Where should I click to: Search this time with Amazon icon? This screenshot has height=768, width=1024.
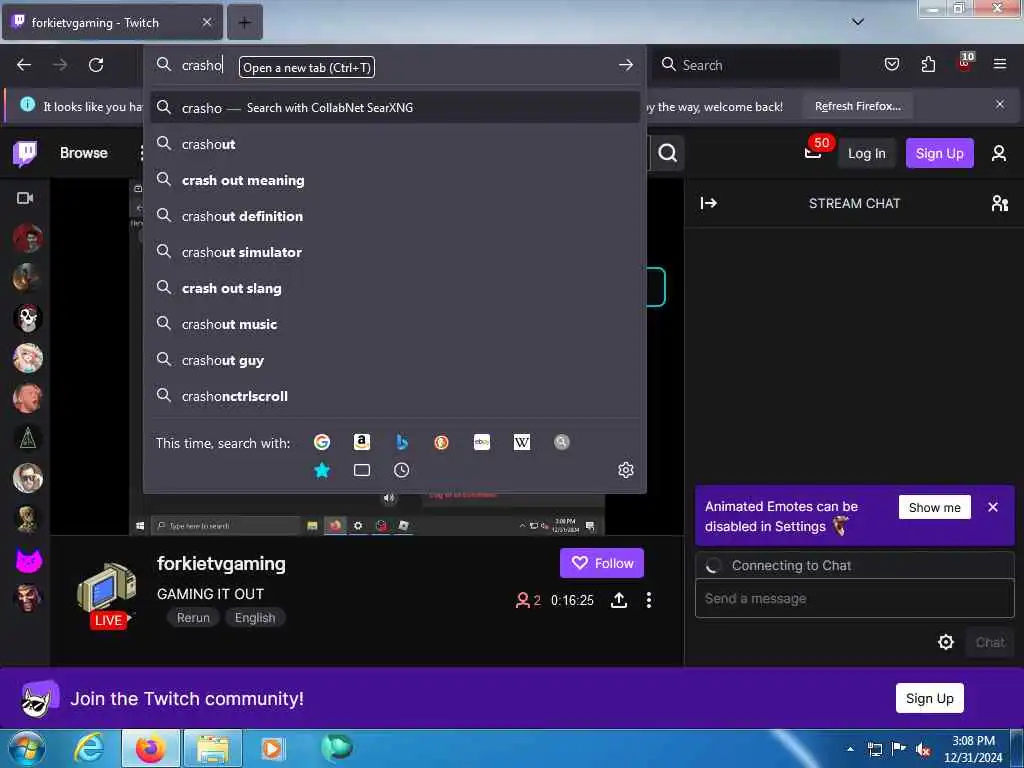tap(362, 442)
